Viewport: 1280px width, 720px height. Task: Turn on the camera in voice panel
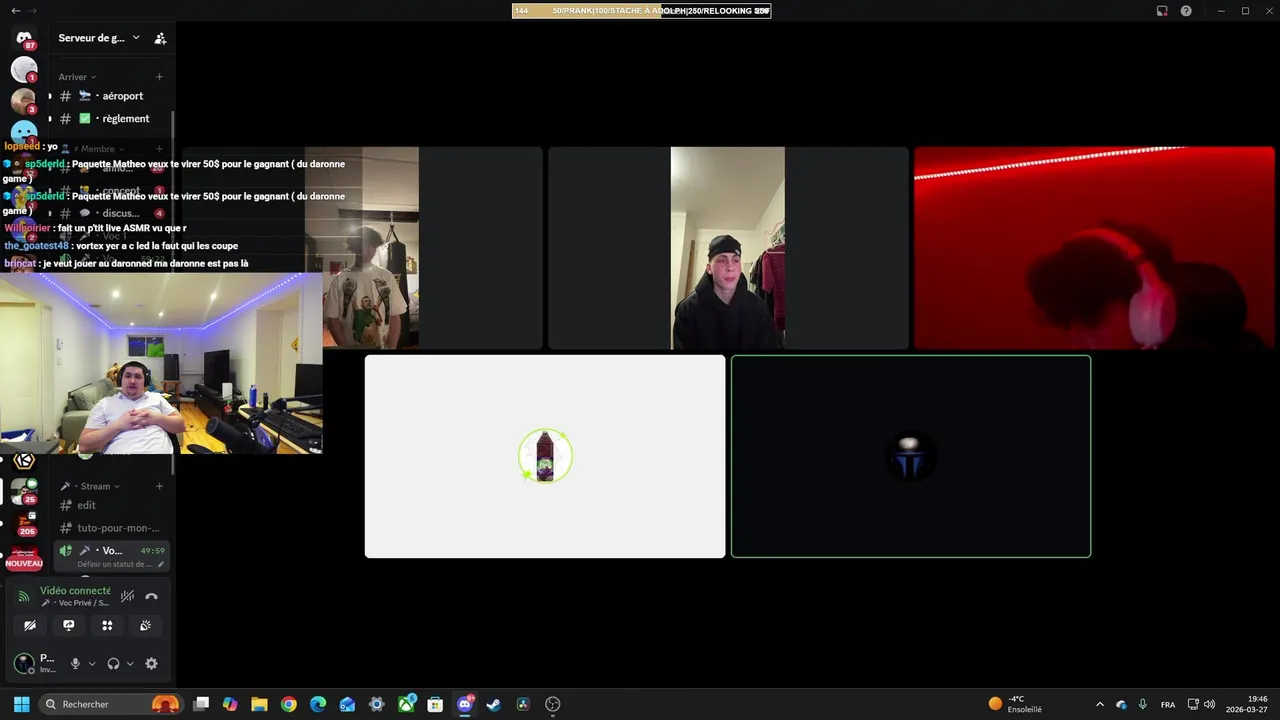coord(30,625)
